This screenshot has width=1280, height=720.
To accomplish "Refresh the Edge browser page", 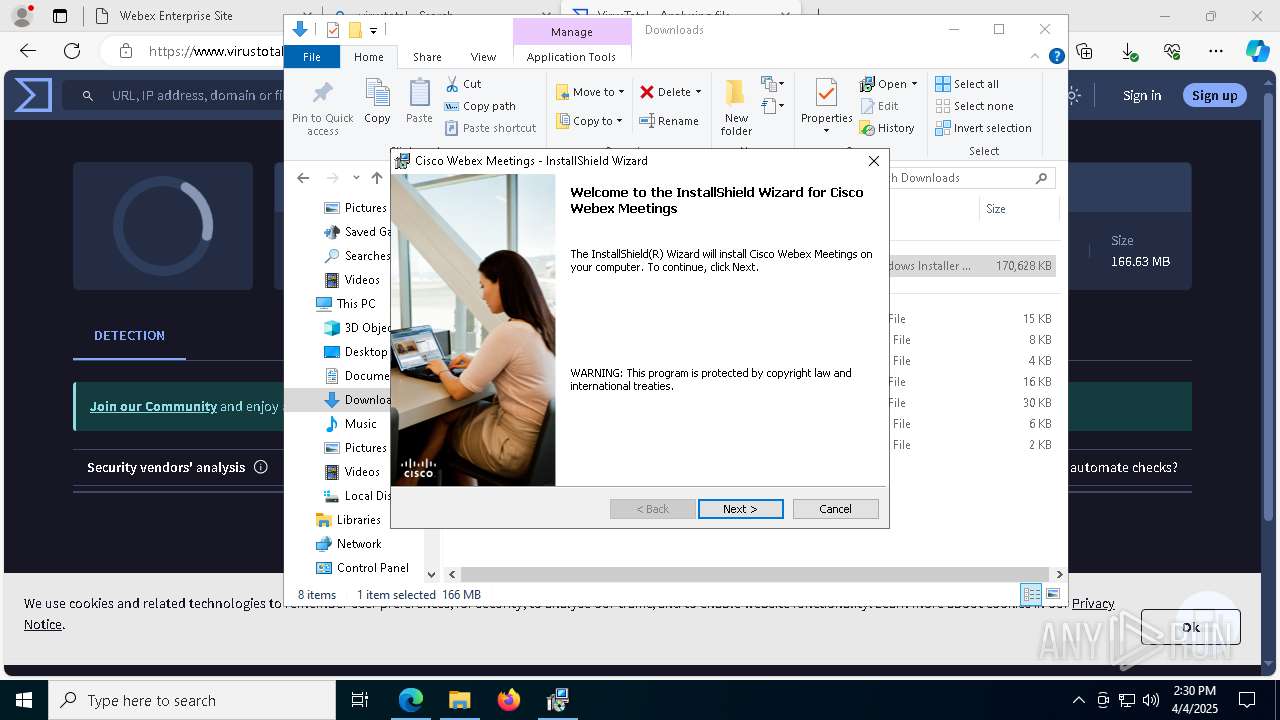I will [72, 51].
